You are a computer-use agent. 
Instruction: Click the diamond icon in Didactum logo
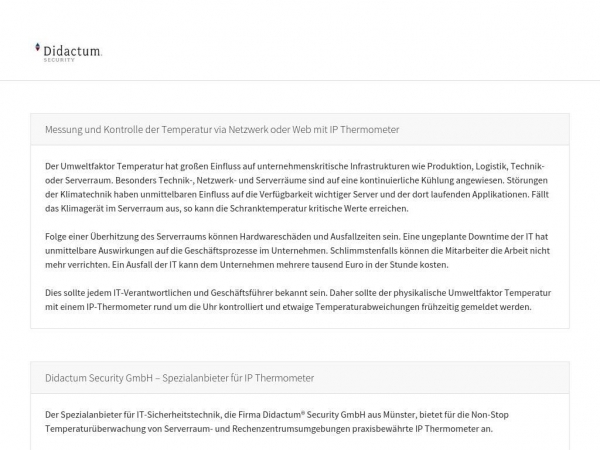point(38,47)
